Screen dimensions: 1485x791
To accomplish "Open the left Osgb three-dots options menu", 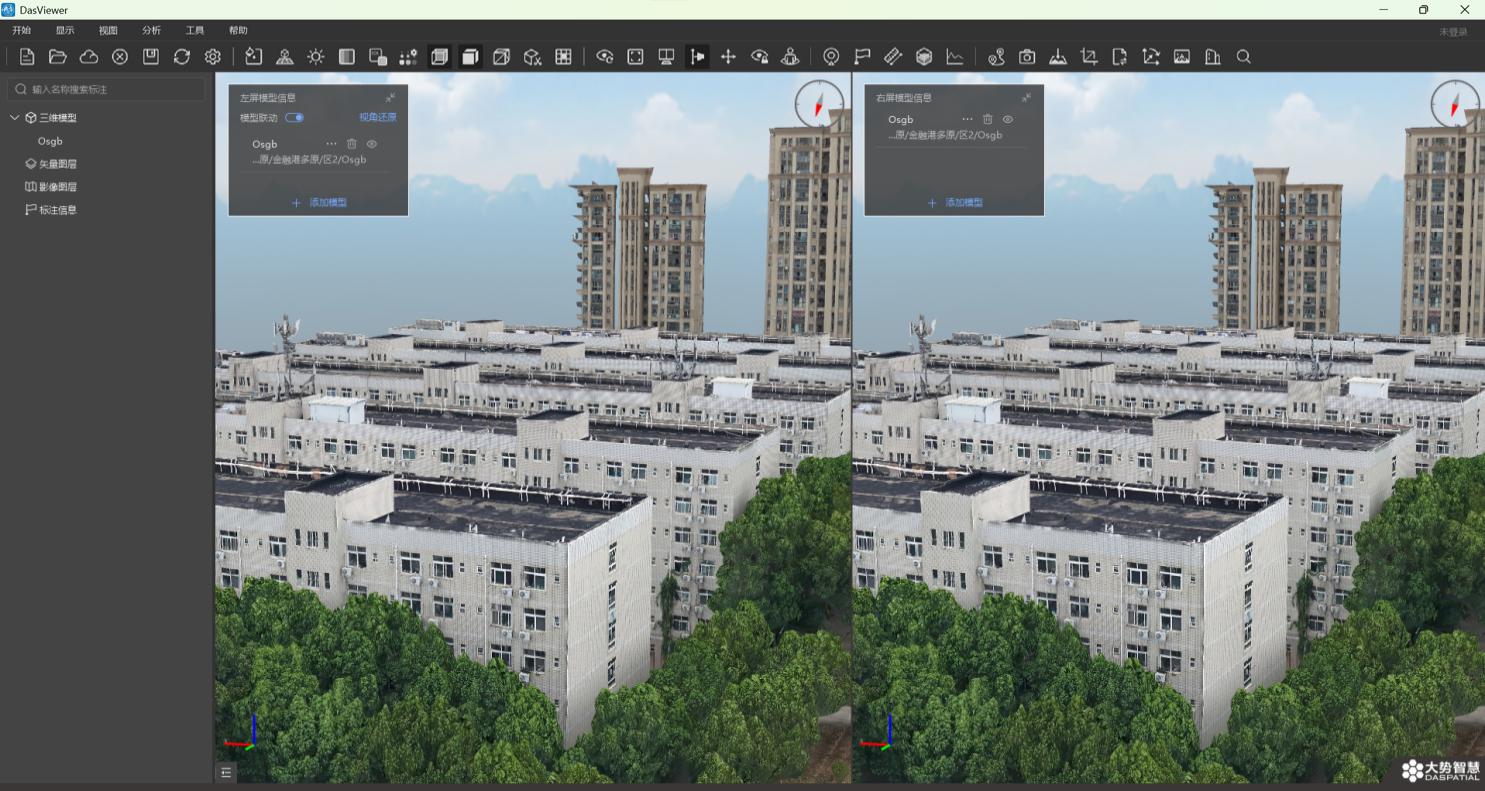I will pyautogui.click(x=332, y=144).
